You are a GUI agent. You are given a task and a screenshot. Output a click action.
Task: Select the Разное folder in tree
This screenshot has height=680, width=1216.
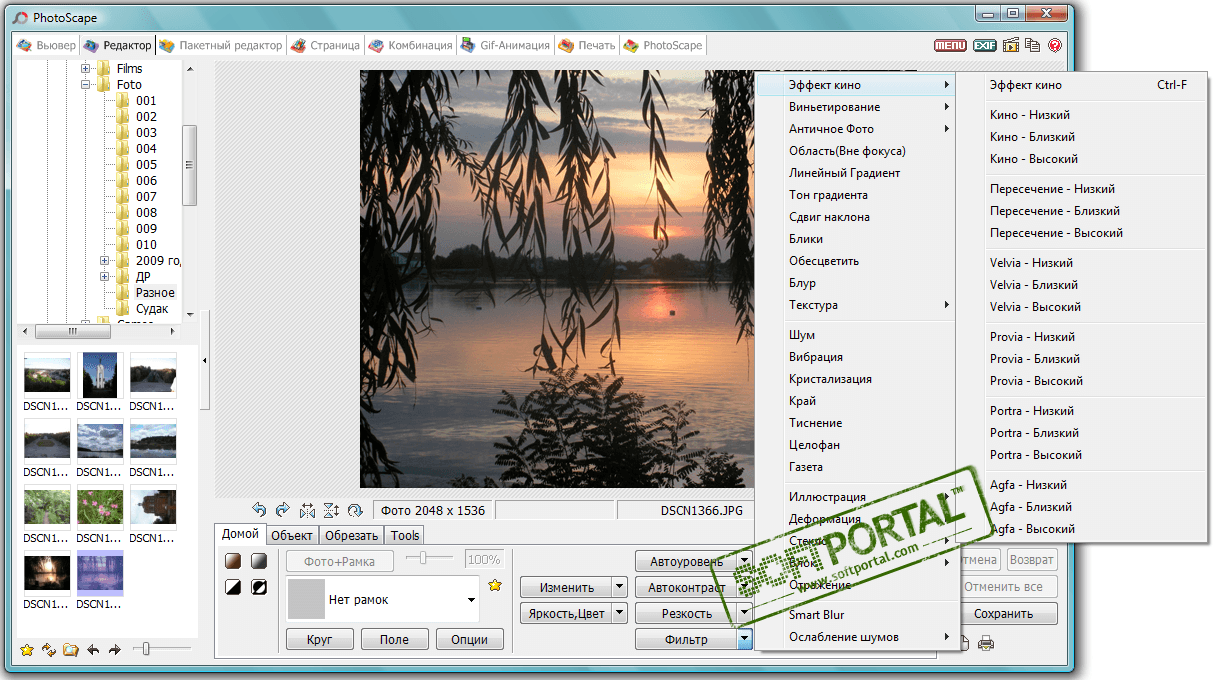click(155, 293)
